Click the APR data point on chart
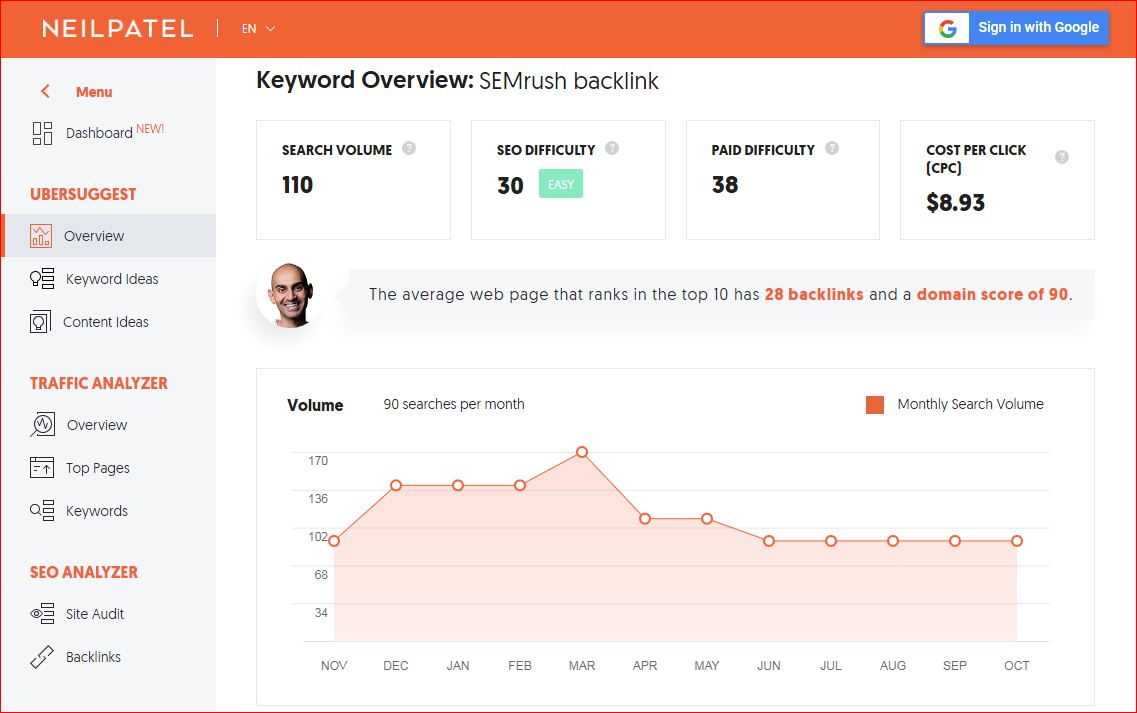Image resolution: width=1137 pixels, height=713 pixels. (645, 519)
